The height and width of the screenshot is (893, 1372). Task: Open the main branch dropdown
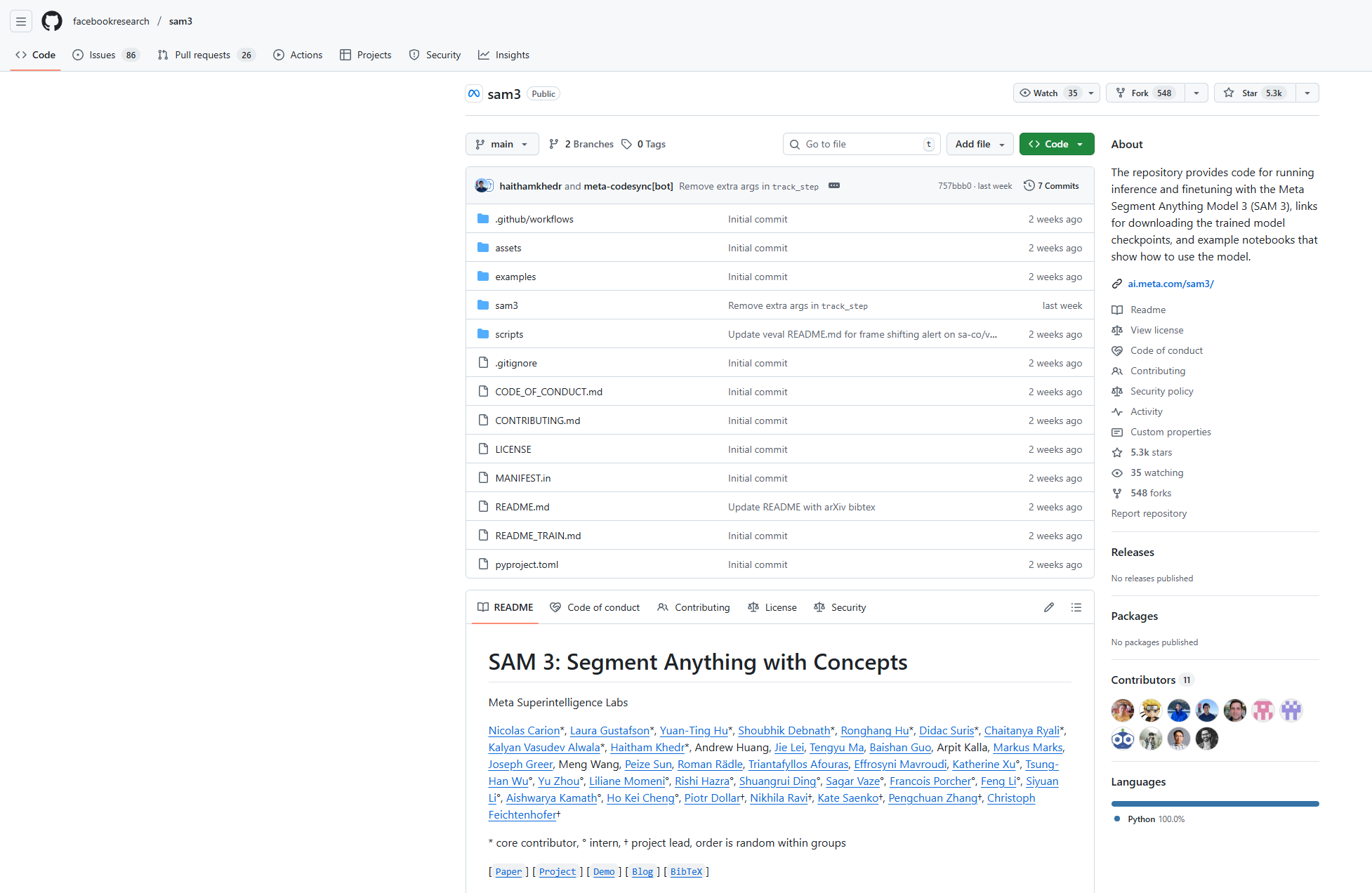point(501,144)
